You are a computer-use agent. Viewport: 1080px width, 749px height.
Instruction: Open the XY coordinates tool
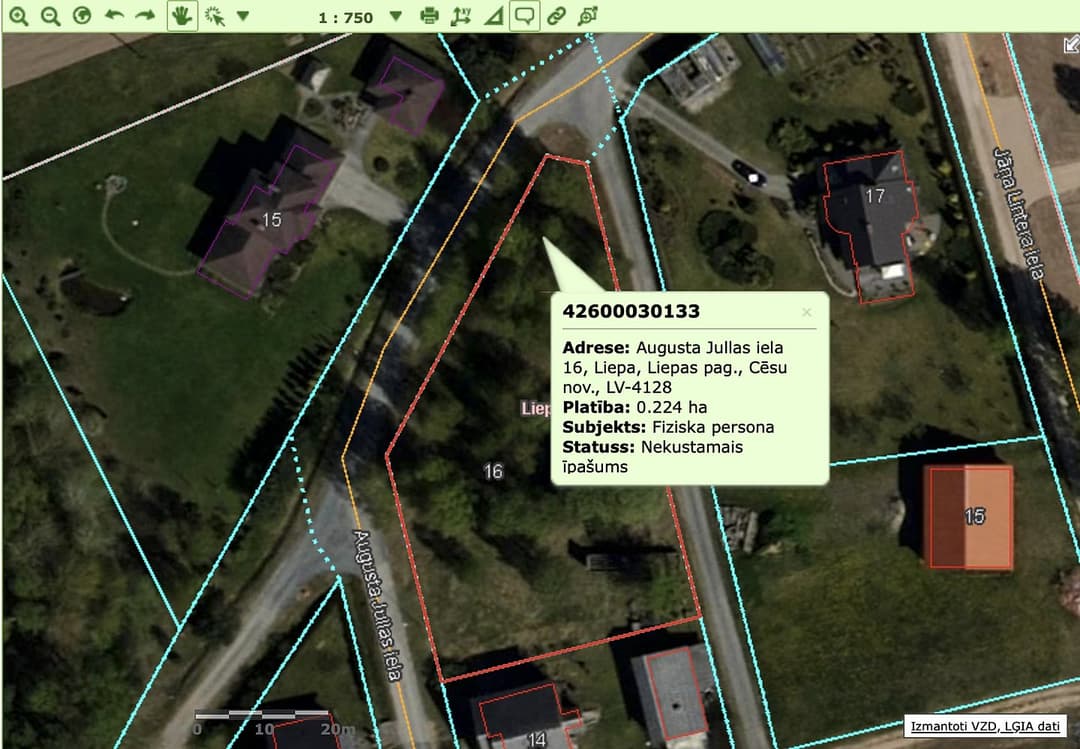[x=461, y=16]
